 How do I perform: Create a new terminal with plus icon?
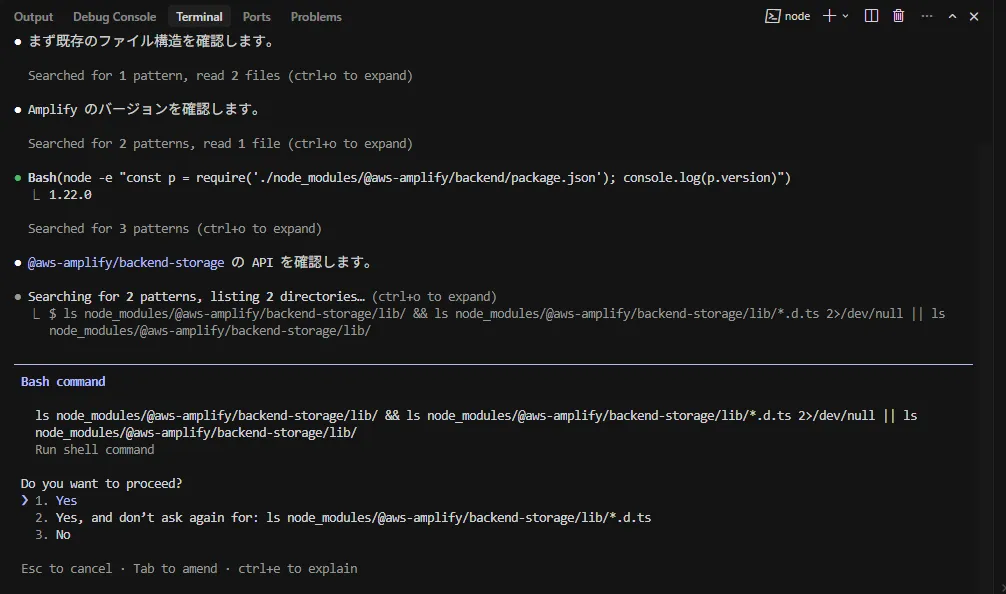click(x=828, y=16)
